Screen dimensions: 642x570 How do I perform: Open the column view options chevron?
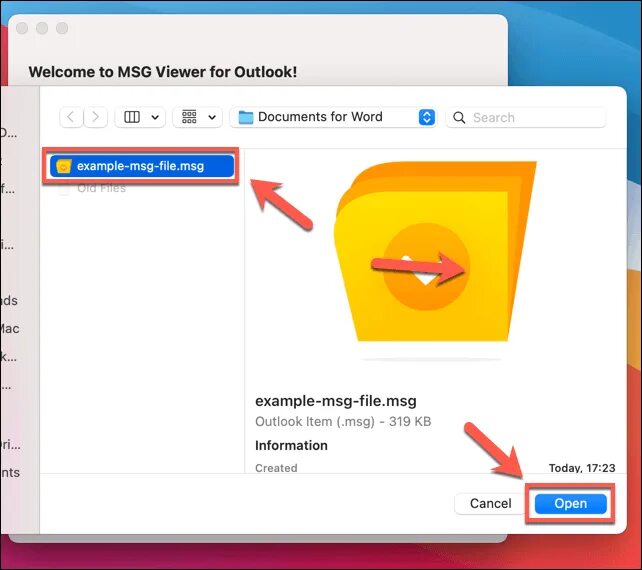[155, 118]
